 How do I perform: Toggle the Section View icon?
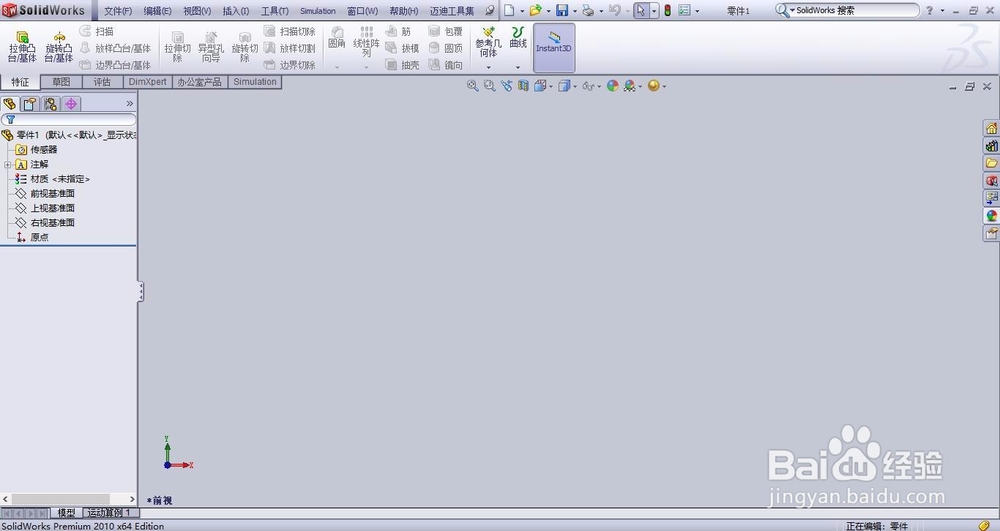523,85
